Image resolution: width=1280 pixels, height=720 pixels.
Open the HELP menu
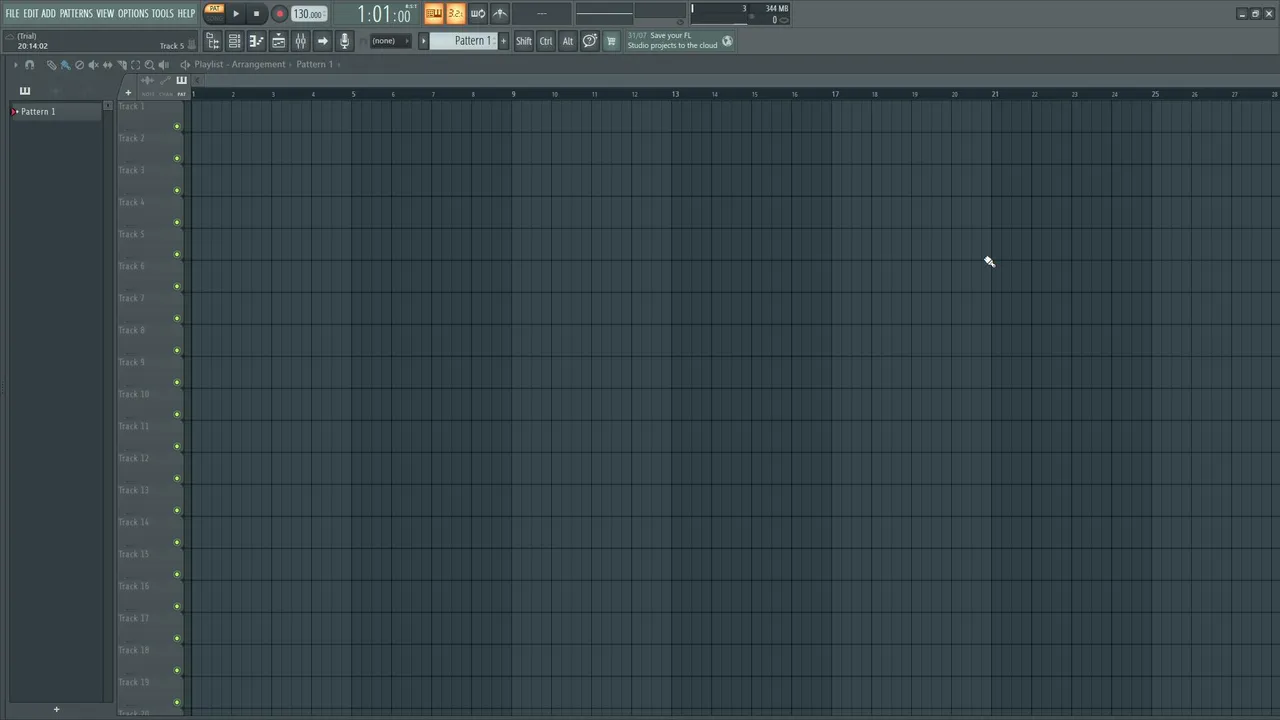(186, 13)
